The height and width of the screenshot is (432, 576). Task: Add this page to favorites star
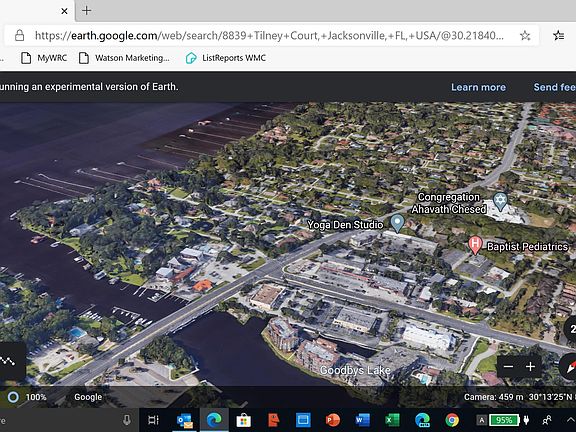pos(525,36)
